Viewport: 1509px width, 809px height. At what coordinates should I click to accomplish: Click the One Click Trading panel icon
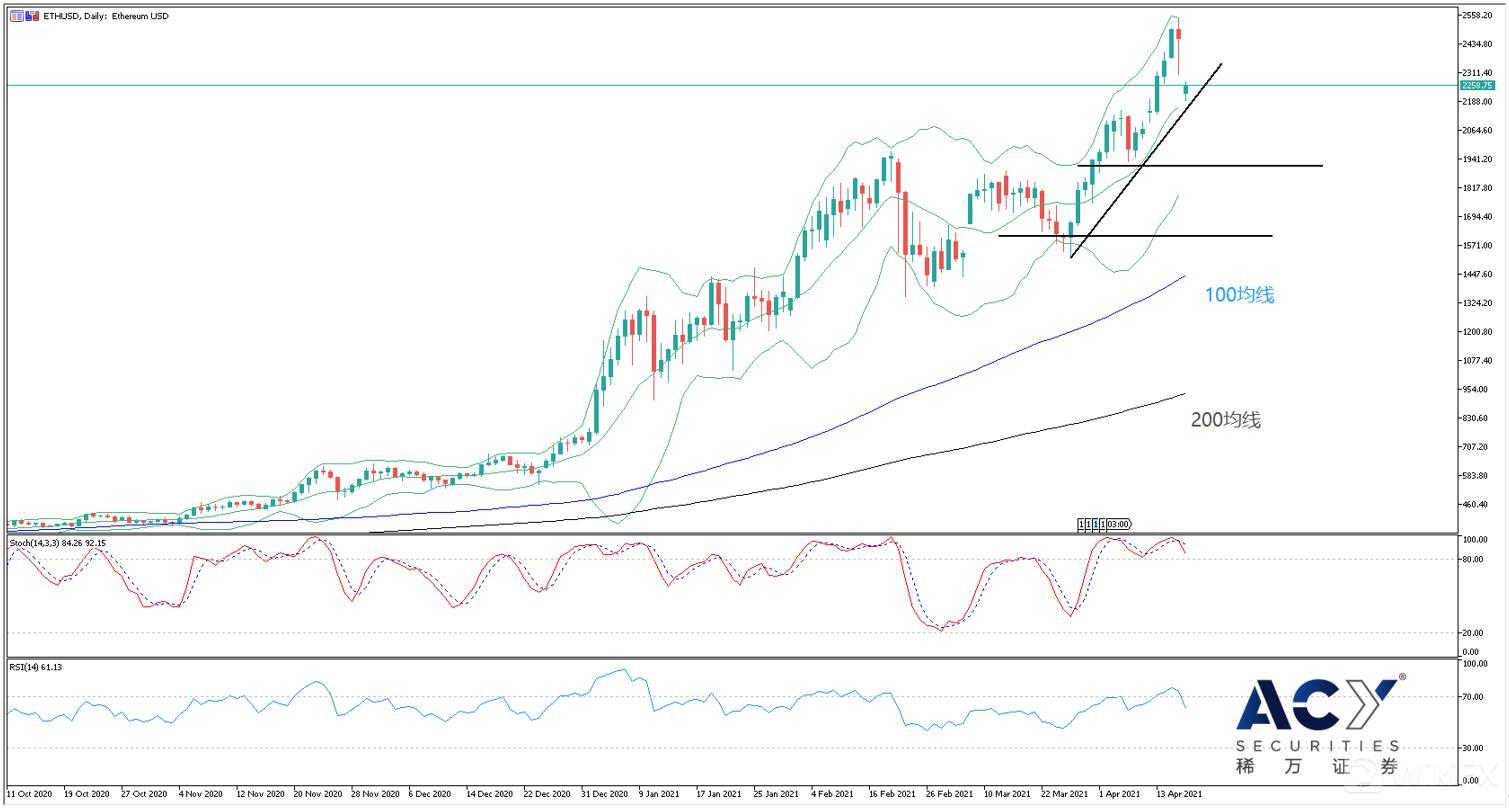pyautogui.click(x=15, y=16)
